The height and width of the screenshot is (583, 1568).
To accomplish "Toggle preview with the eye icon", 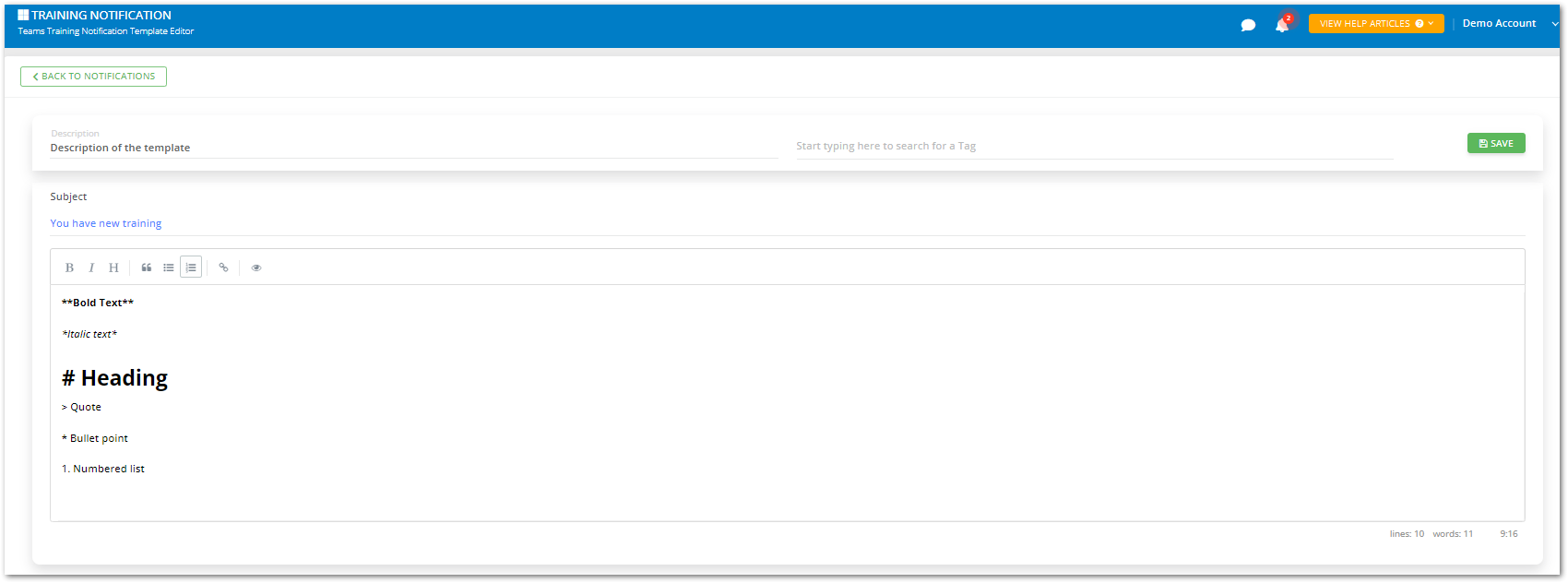I will (x=256, y=268).
